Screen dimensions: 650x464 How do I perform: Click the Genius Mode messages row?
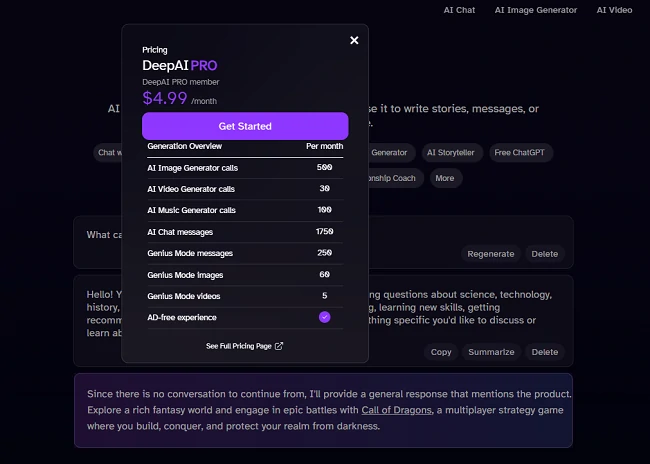click(x=245, y=253)
